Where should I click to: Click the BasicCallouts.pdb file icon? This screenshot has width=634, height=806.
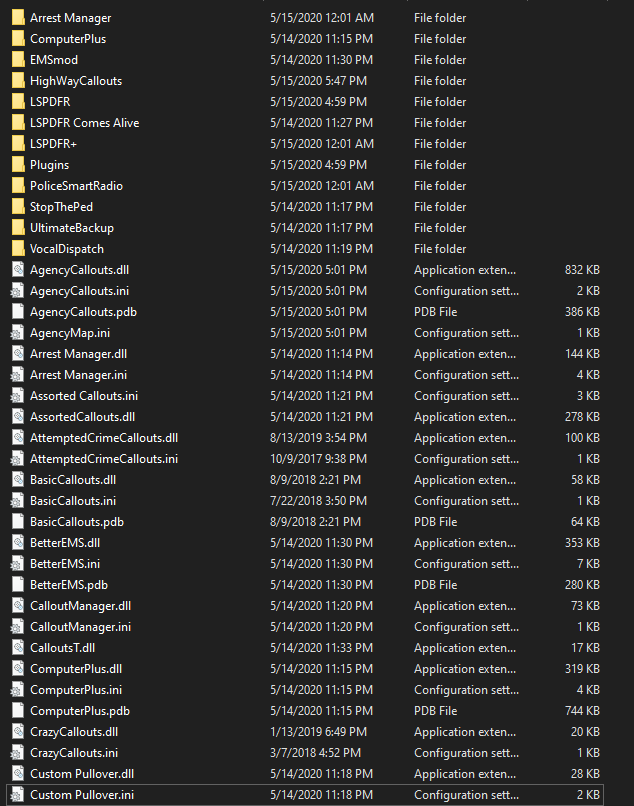coord(18,522)
